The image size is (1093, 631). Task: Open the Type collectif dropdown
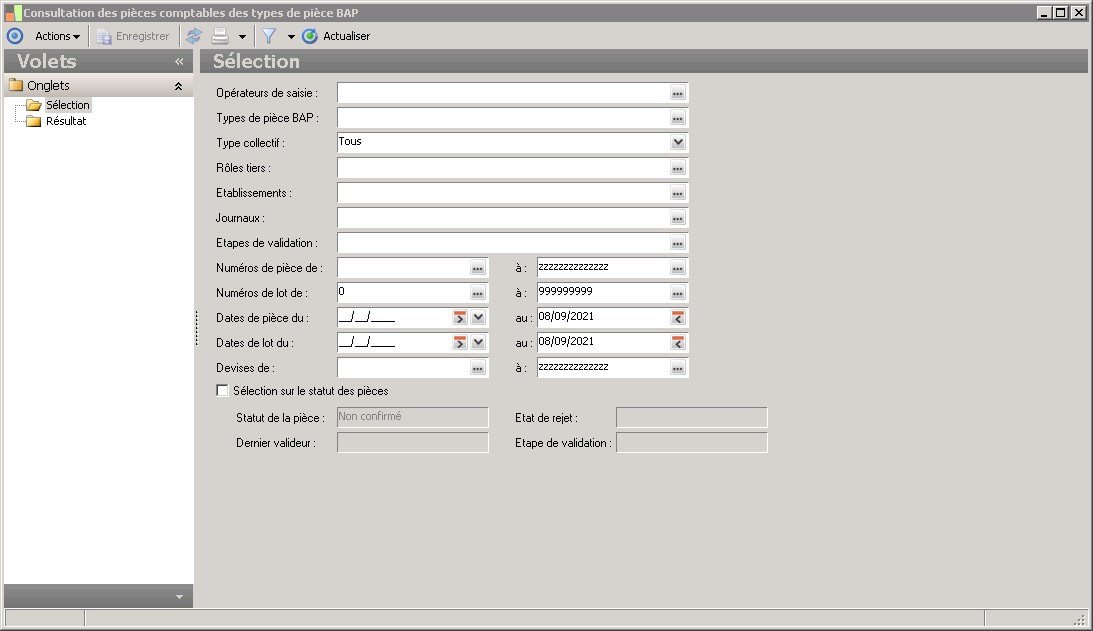click(x=678, y=143)
